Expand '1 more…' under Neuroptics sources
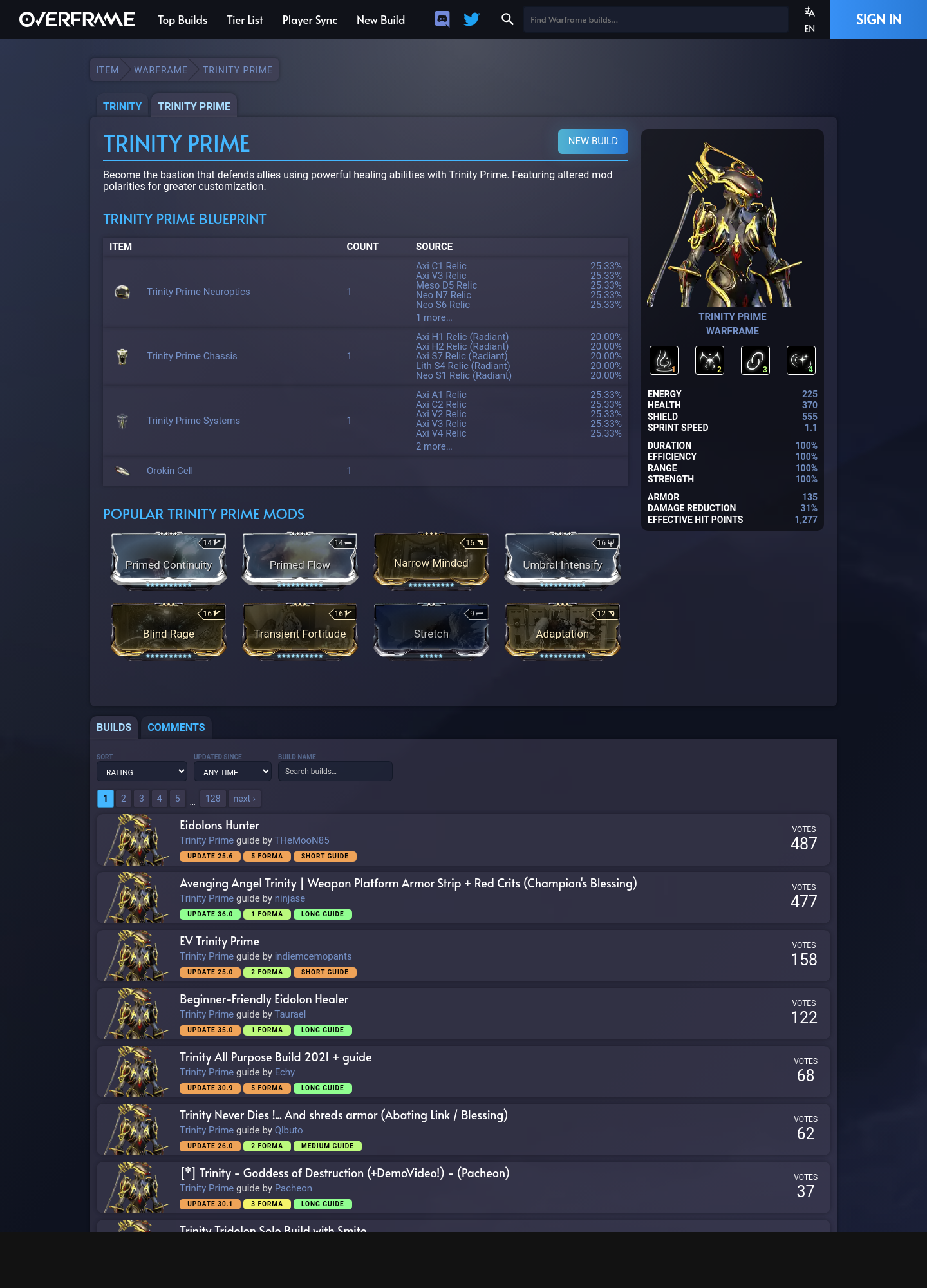The width and height of the screenshot is (927, 1288). (434, 317)
